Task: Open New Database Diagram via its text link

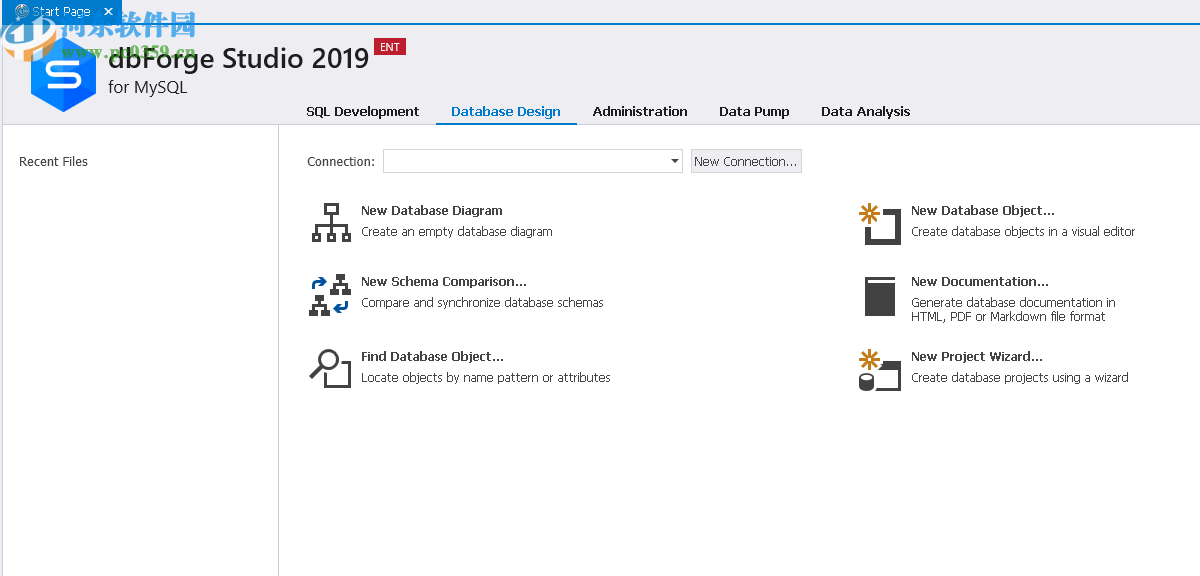Action: [432, 210]
